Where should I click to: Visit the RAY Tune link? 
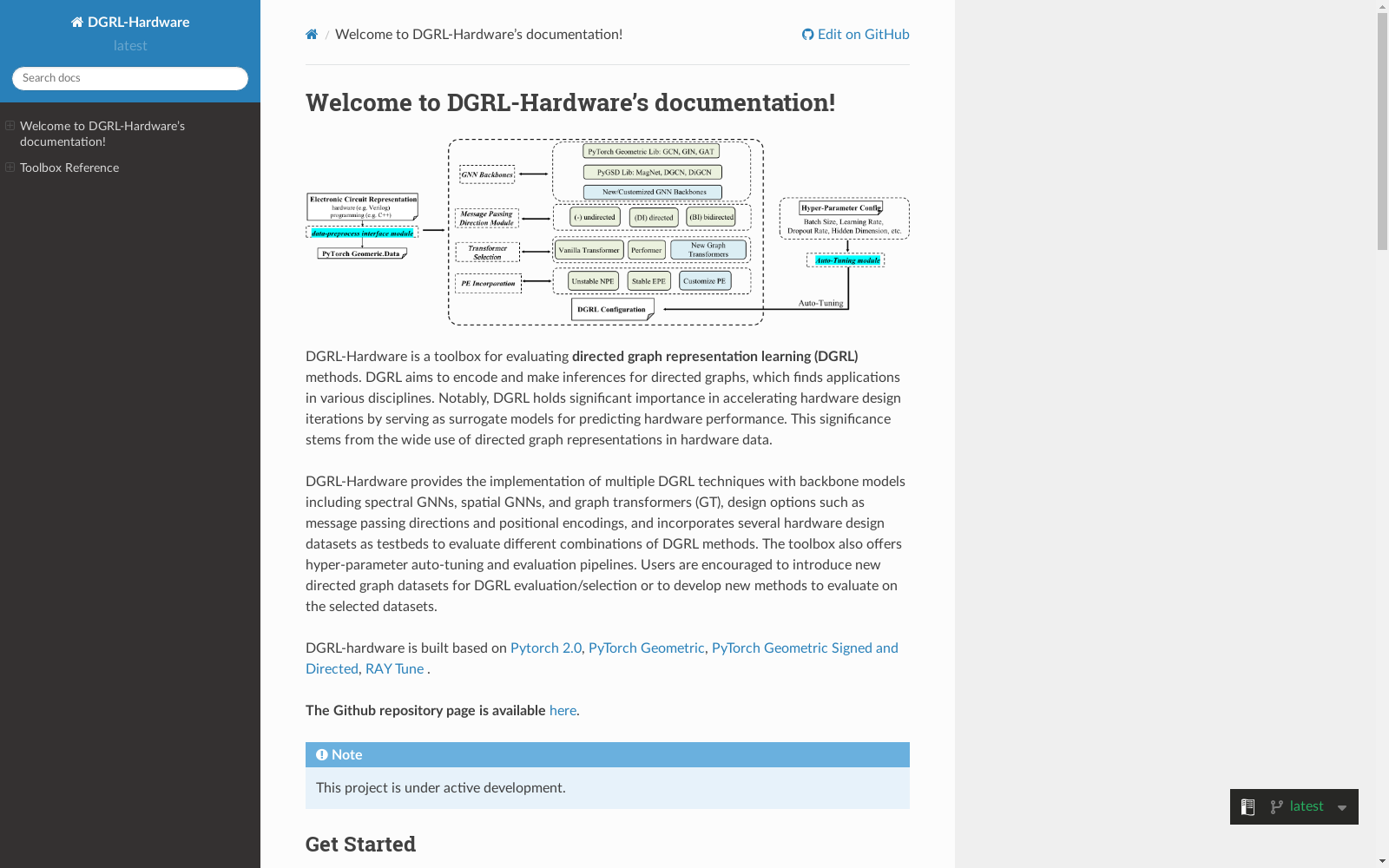pos(394,669)
